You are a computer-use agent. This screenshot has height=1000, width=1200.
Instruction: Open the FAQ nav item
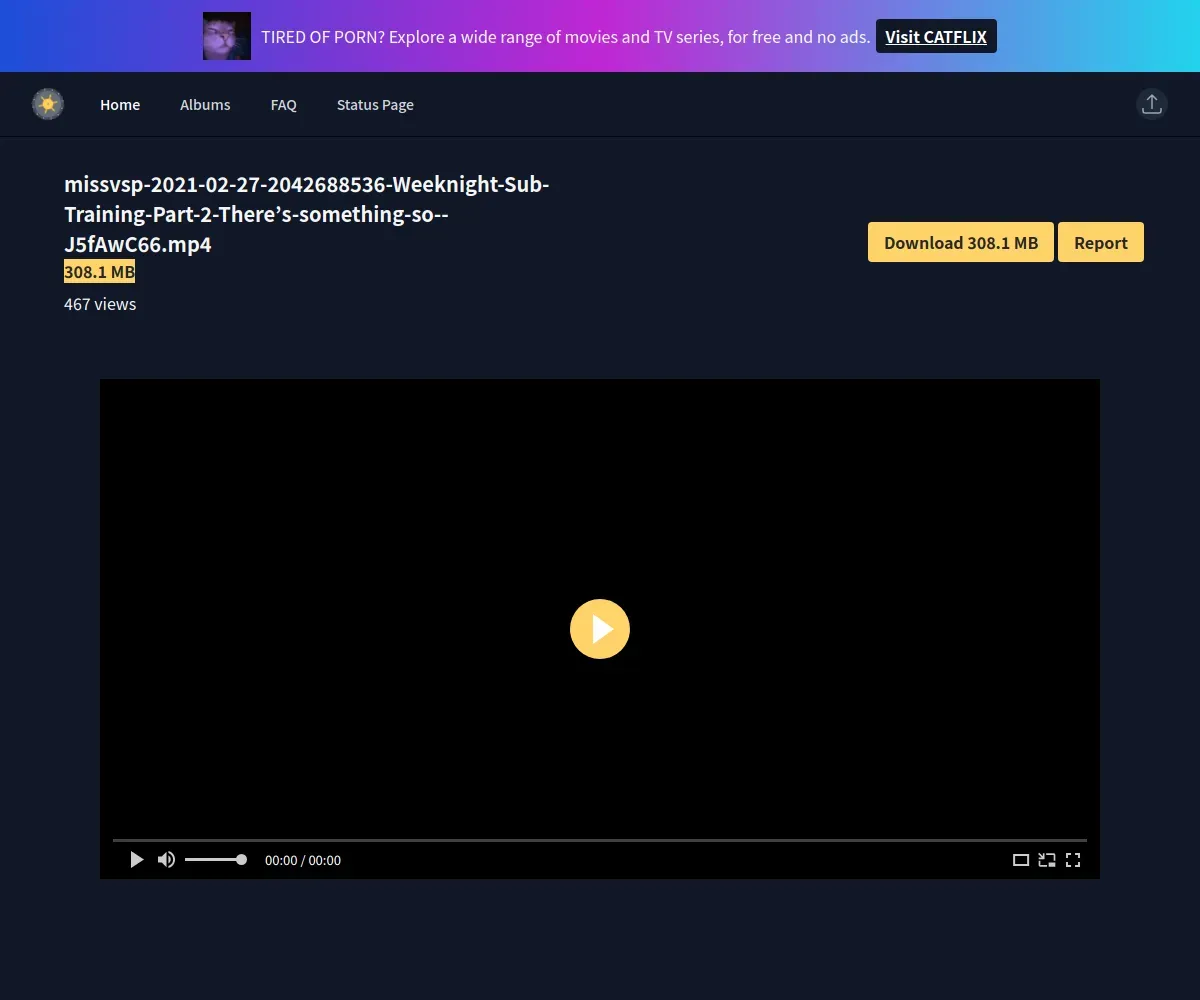tap(284, 105)
